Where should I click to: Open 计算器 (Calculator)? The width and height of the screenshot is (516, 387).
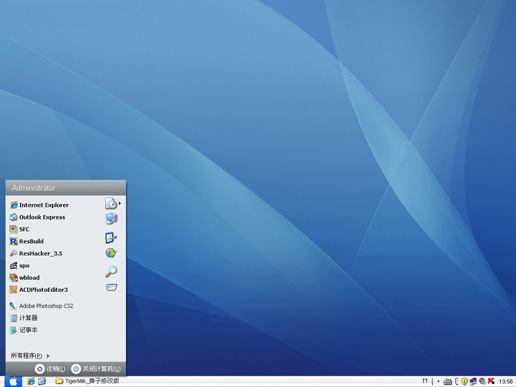(x=23, y=318)
